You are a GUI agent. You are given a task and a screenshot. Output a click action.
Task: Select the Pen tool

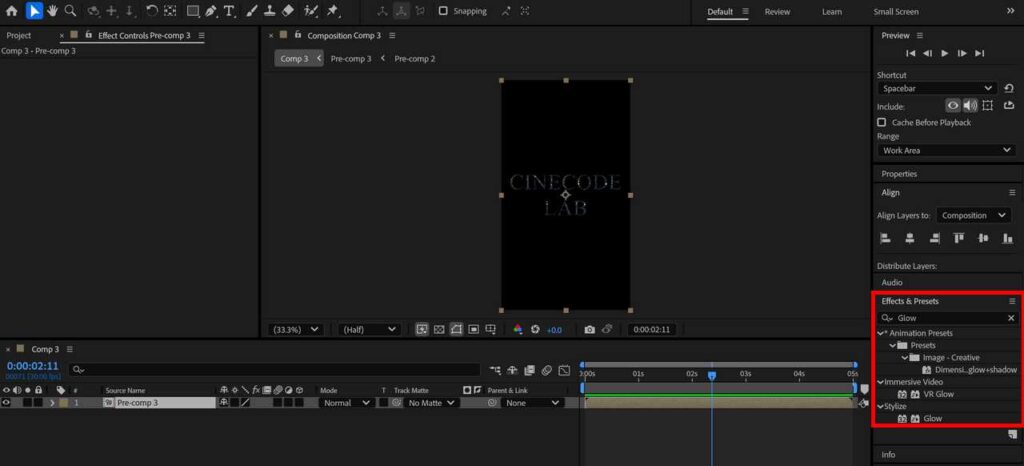[210, 11]
